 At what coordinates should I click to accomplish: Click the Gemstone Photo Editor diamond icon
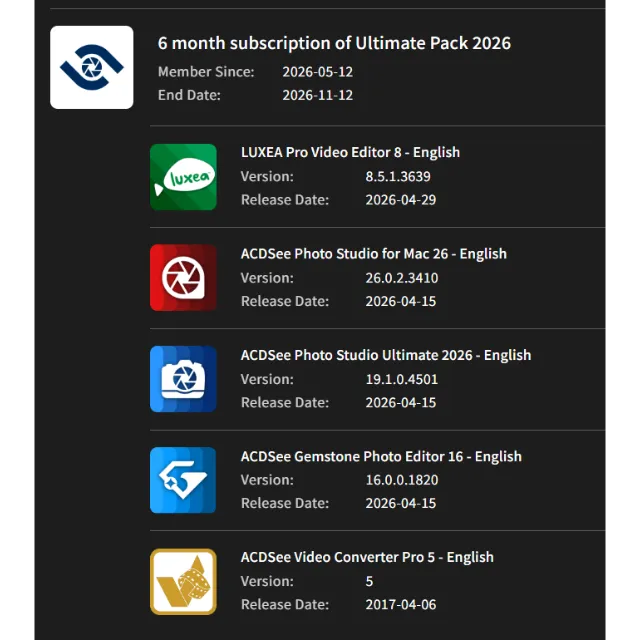point(183,480)
